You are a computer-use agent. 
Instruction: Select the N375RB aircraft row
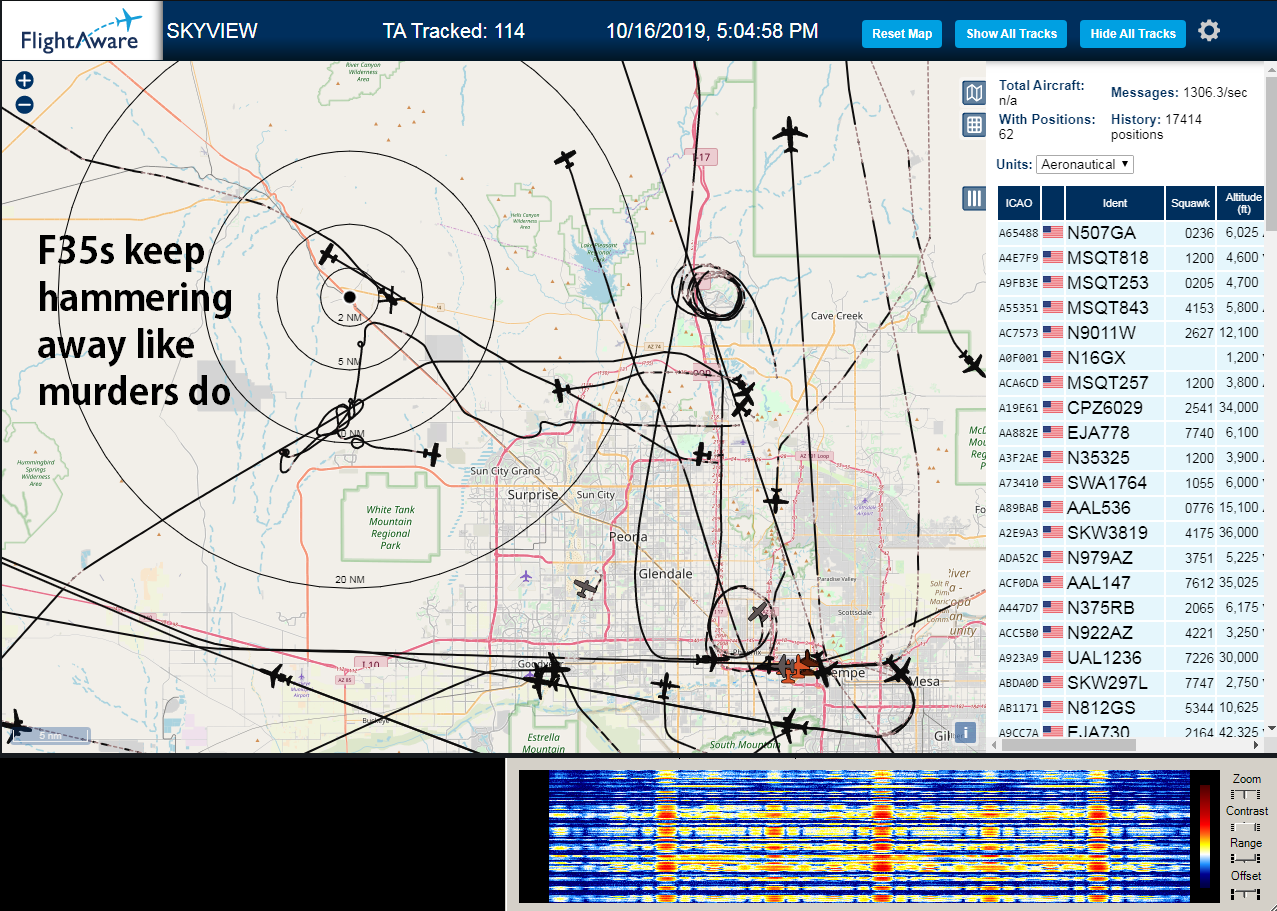[x=1131, y=607]
